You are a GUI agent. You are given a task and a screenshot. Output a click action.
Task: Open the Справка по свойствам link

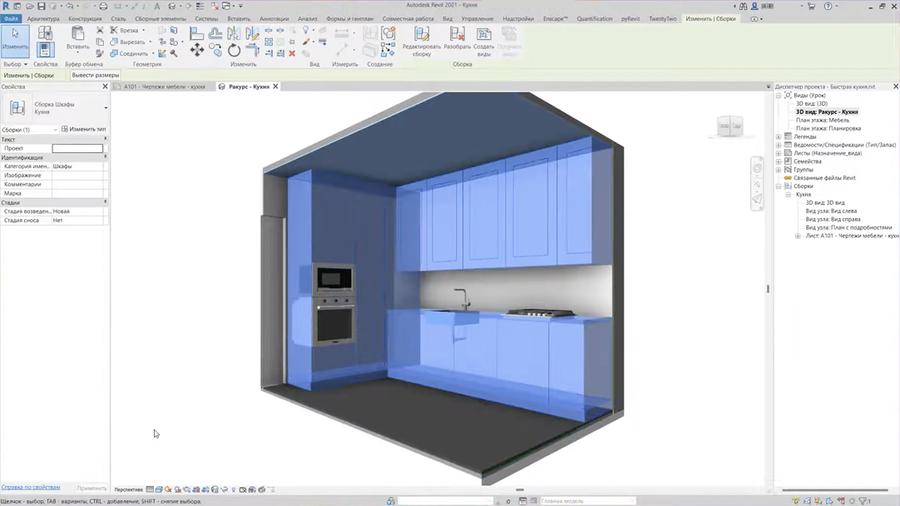click(30, 487)
